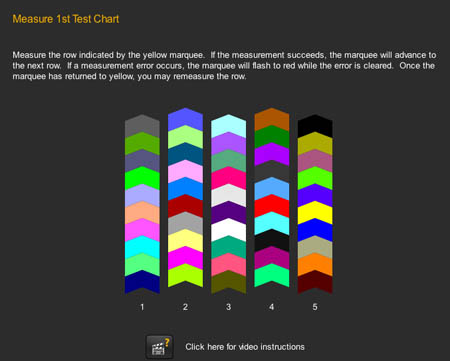Click the navy blue patch in strip 1
Viewport: 450px width, 361px height.
[142, 282]
